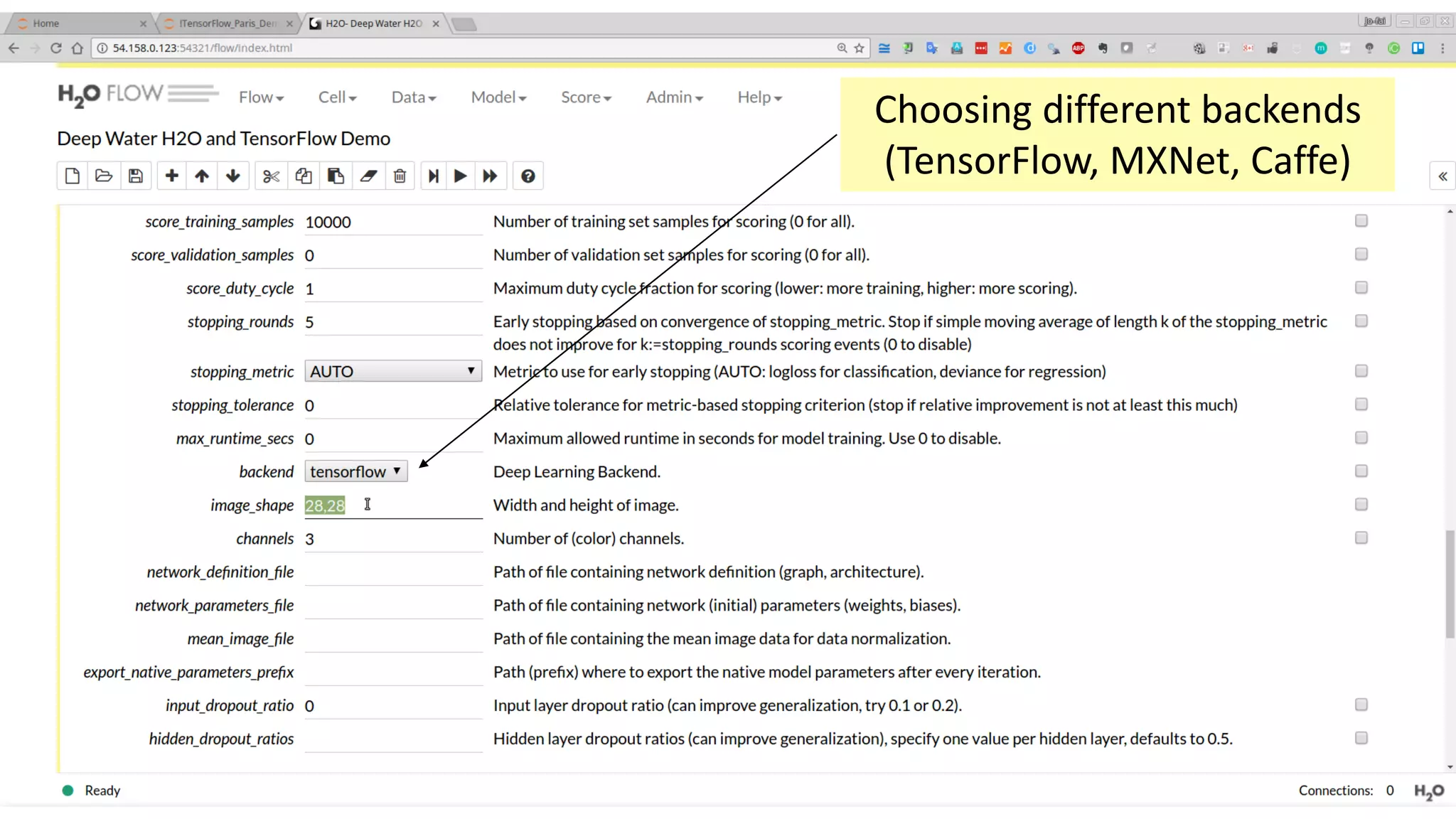The height and width of the screenshot is (819, 1456).
Task: Open an existing flow with folder icon
Action: (x=104, y=176)
